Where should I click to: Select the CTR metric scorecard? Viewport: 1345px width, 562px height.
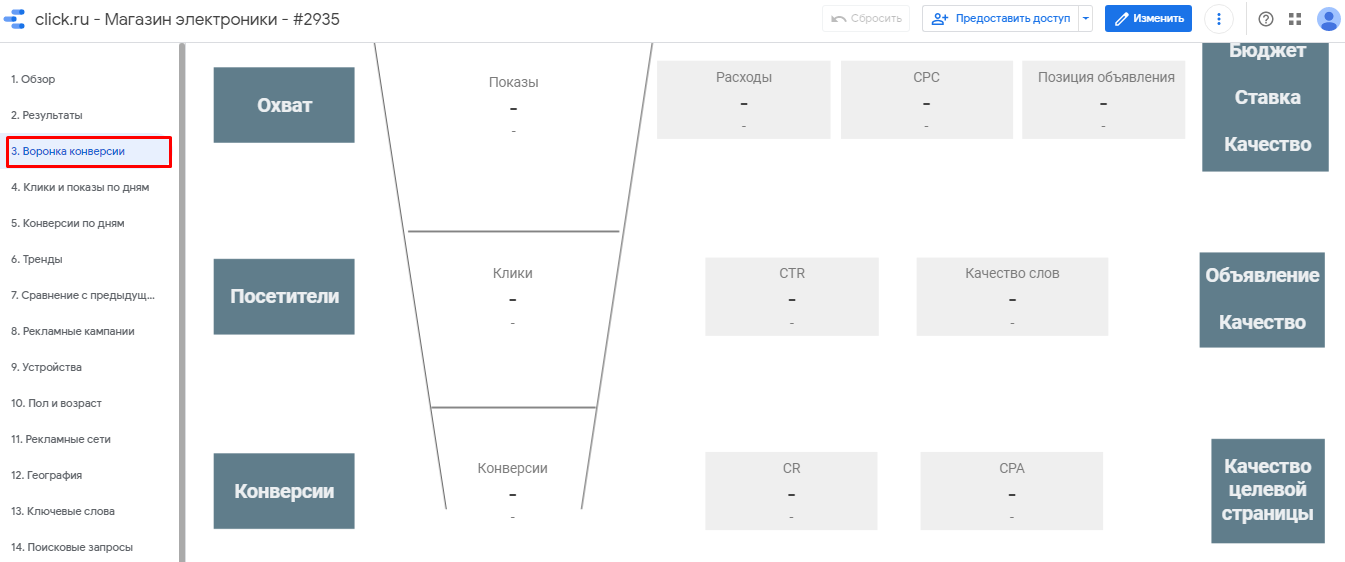791,296
